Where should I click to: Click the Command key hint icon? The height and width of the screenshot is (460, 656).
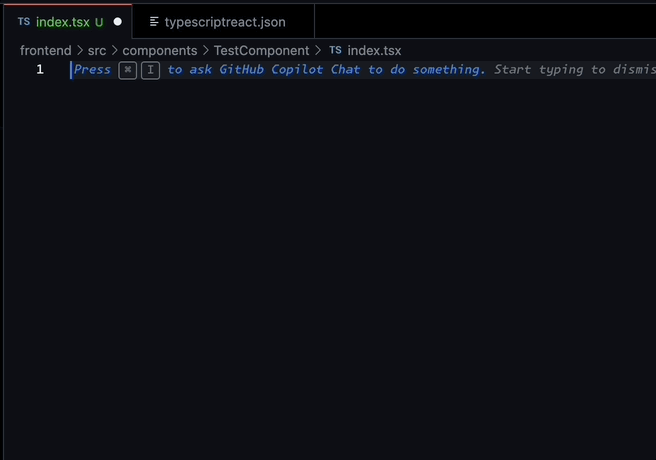(x=128, y=70)
